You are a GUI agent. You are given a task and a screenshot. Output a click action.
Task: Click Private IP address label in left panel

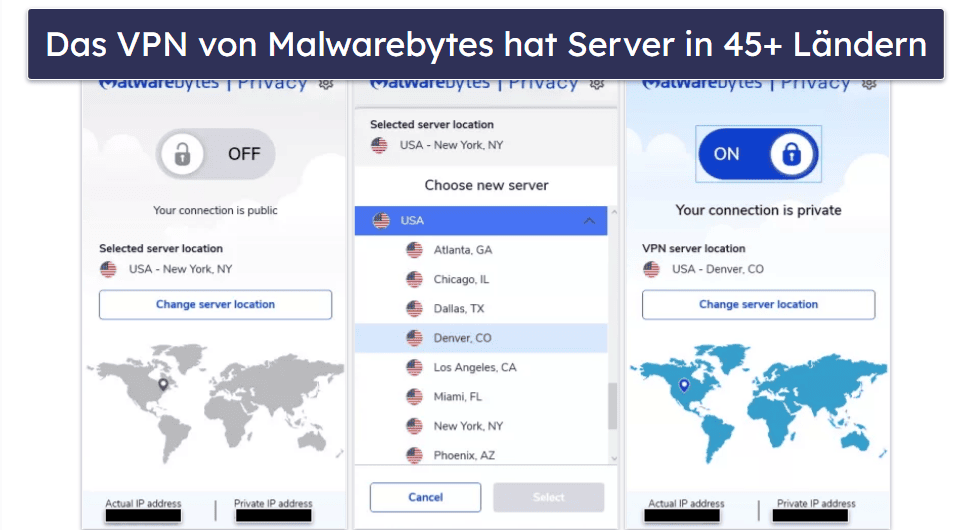273,503
